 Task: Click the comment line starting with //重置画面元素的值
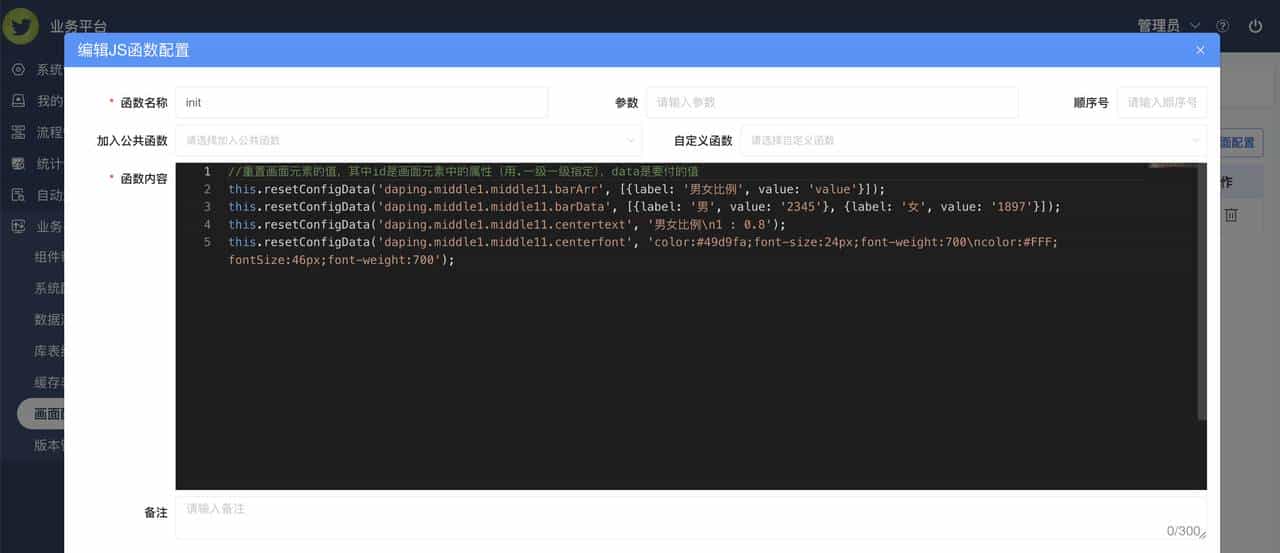463,172
